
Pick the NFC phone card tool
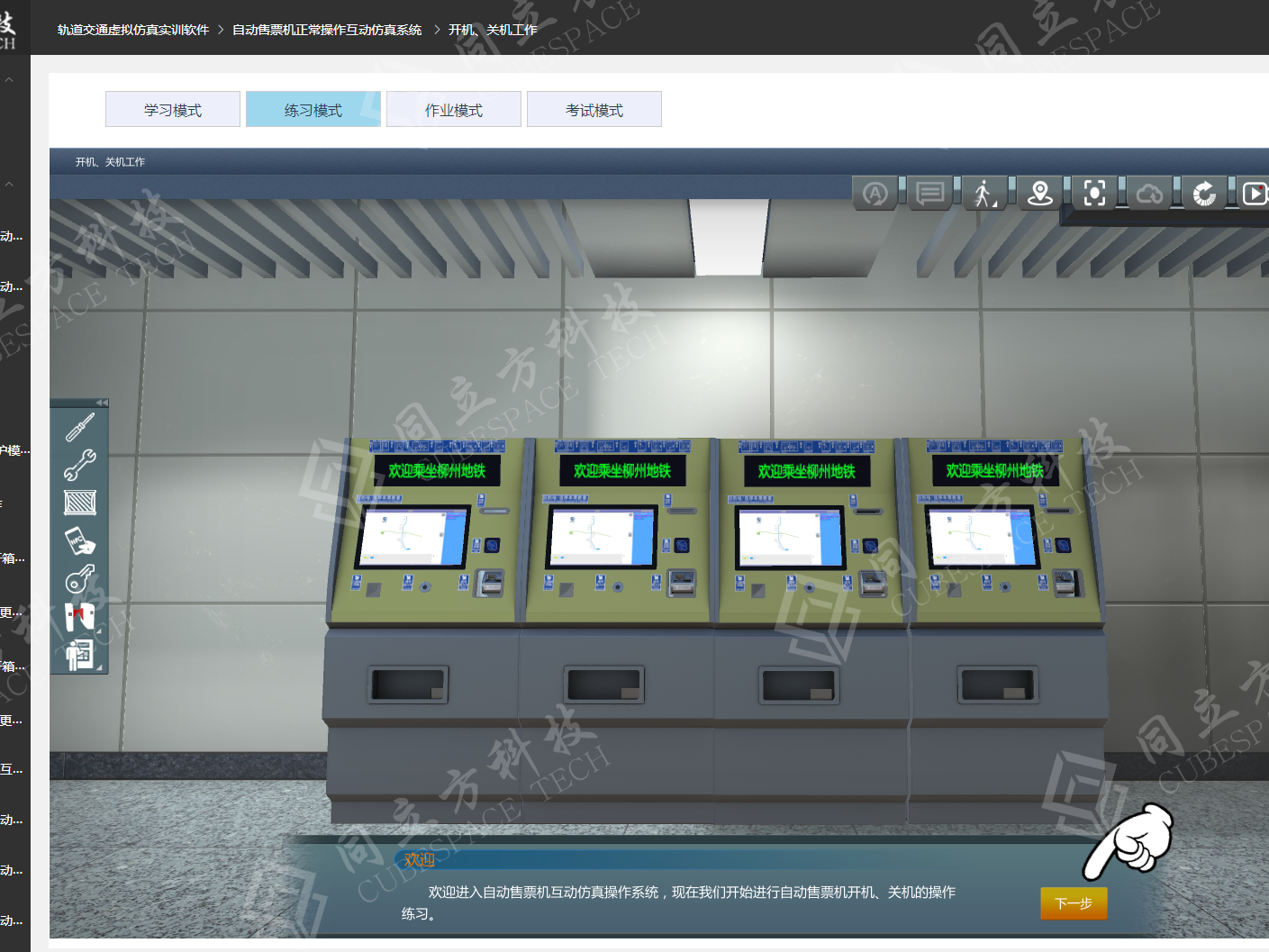pyautogui.click(x=80, y=540)
